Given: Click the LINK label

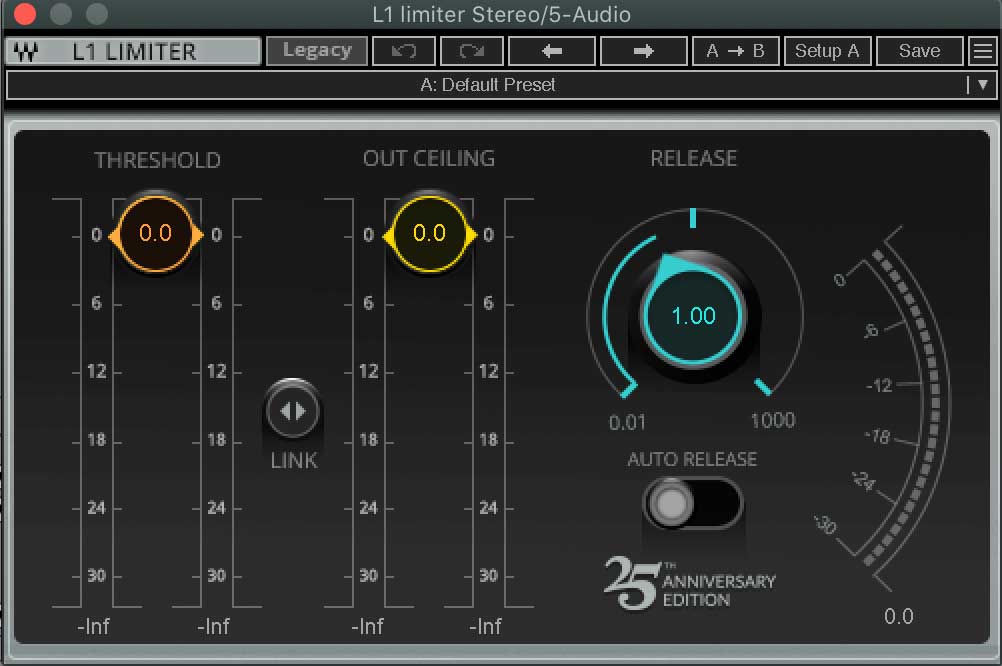Looking at the screenshot, I should [294, 461].
